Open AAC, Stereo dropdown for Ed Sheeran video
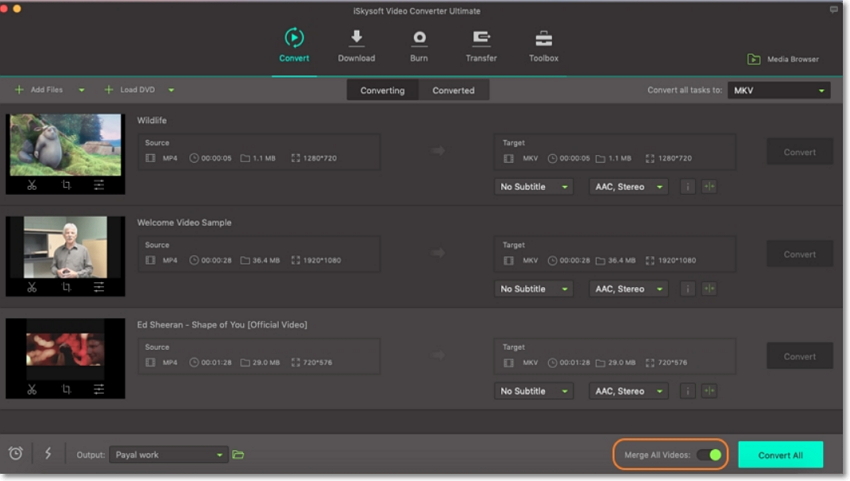The width and height of the screenshot is (850, 481). [x=628, y=391]
